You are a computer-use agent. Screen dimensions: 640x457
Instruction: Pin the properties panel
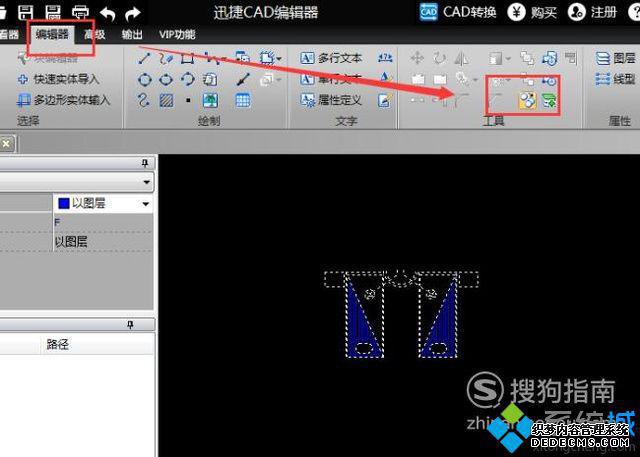point(145,163)
